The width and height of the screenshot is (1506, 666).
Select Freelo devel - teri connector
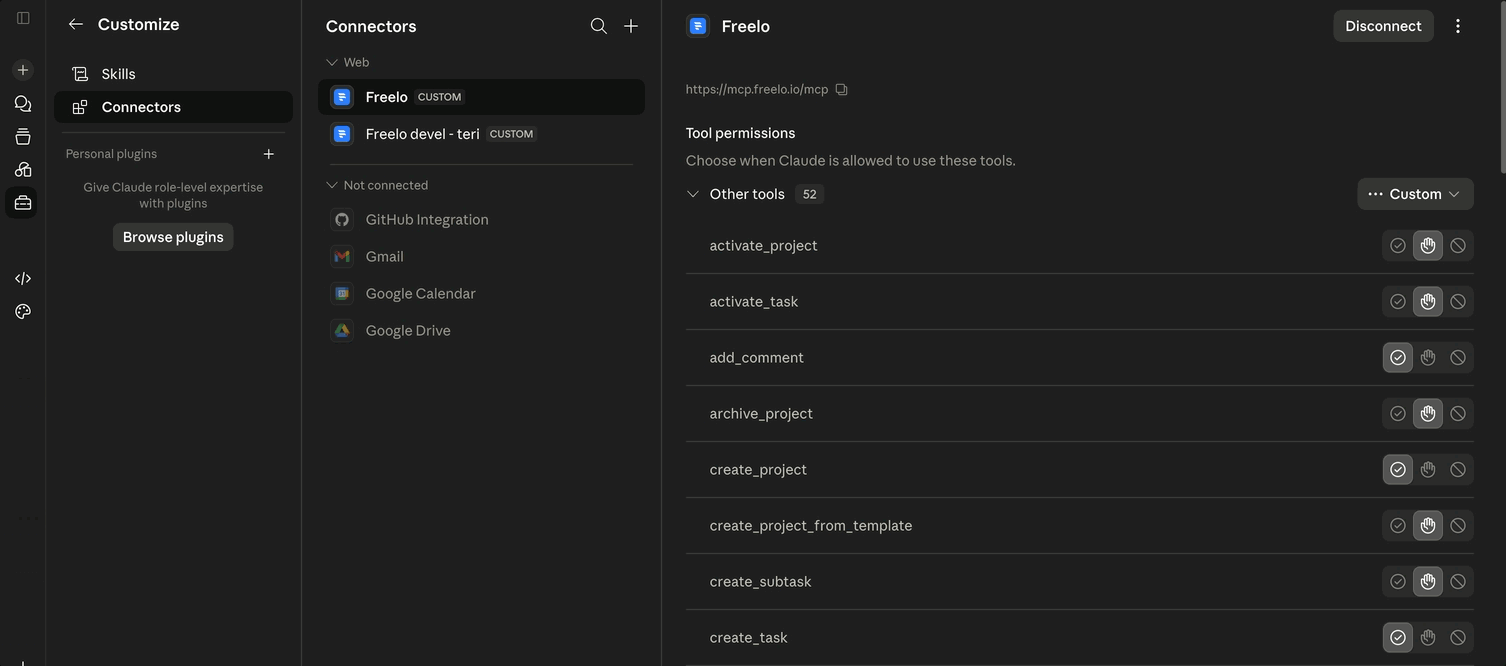[x=481, y=134]
